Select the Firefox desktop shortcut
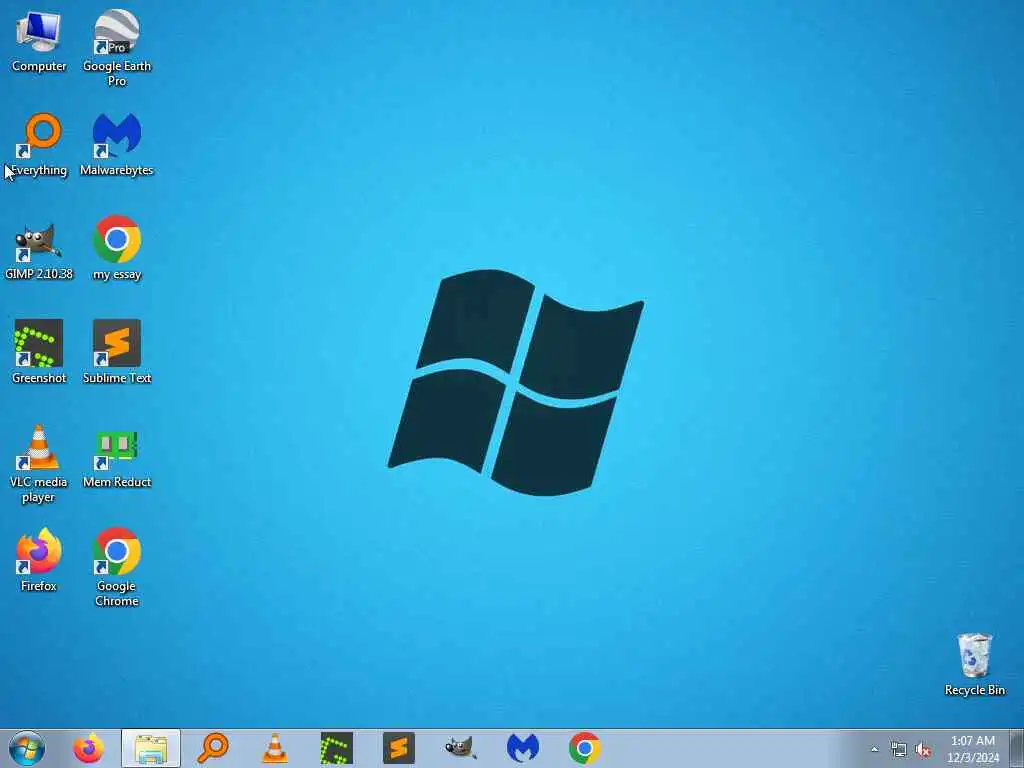1024x768 pixels. [39, 560]
